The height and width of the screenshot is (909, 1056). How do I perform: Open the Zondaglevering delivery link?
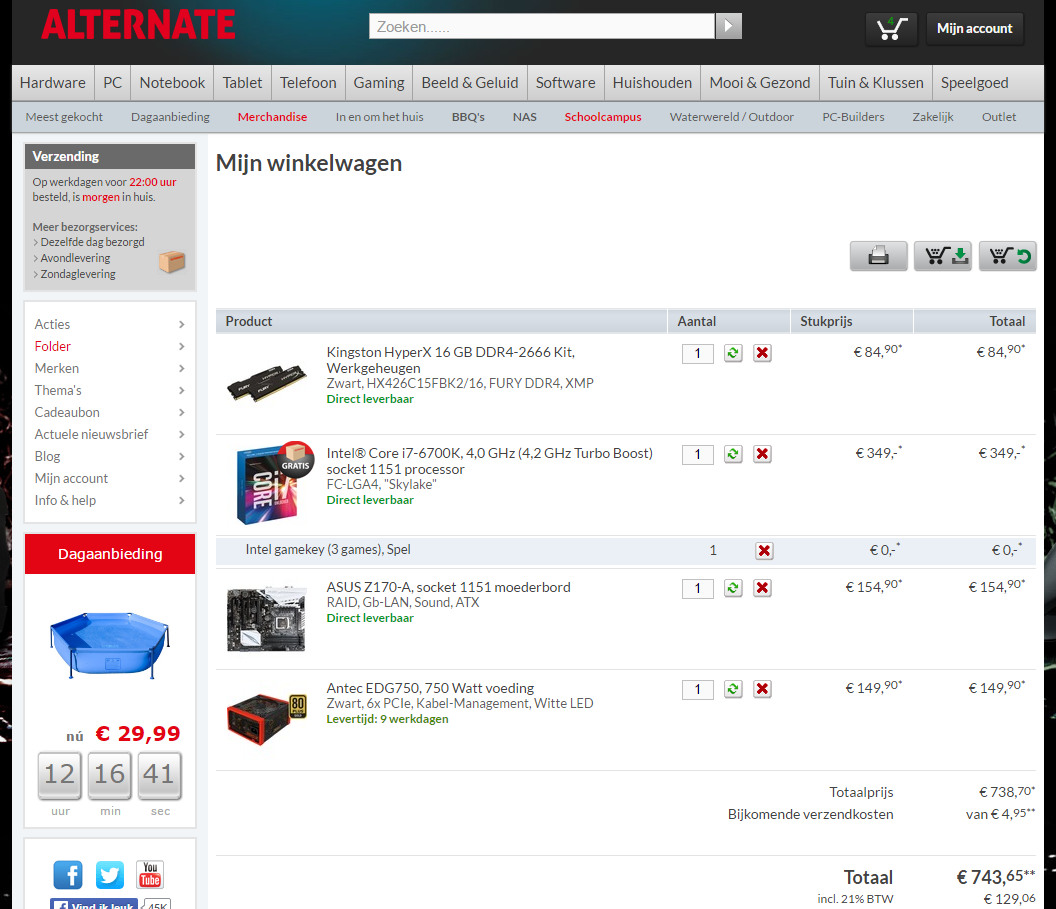(x=77, y=274)
